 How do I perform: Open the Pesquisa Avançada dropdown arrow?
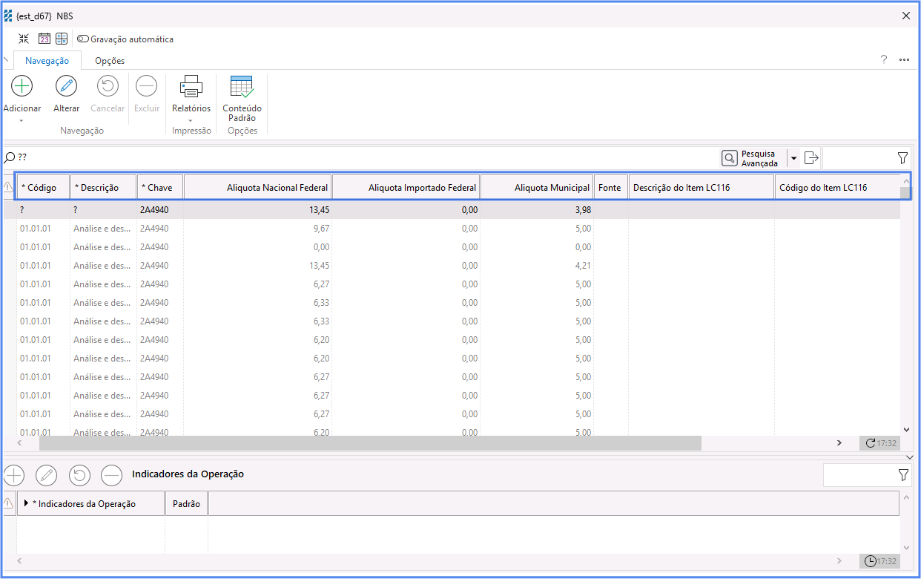[794, 158]
